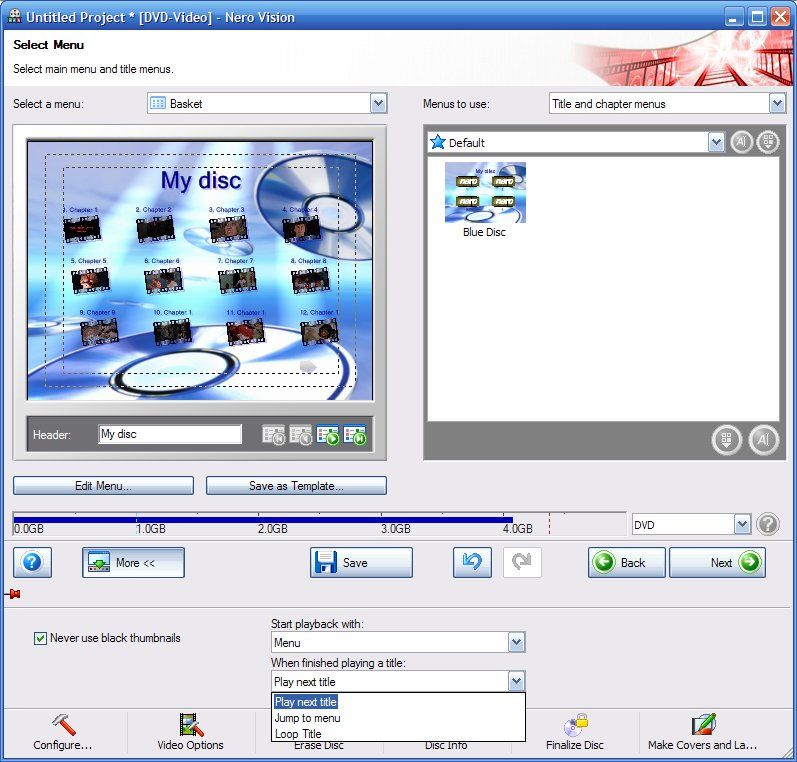Select Chapter 7 thumbnail in preview
This screenshot has width=797, height=762.
click(x=237, y=280)
